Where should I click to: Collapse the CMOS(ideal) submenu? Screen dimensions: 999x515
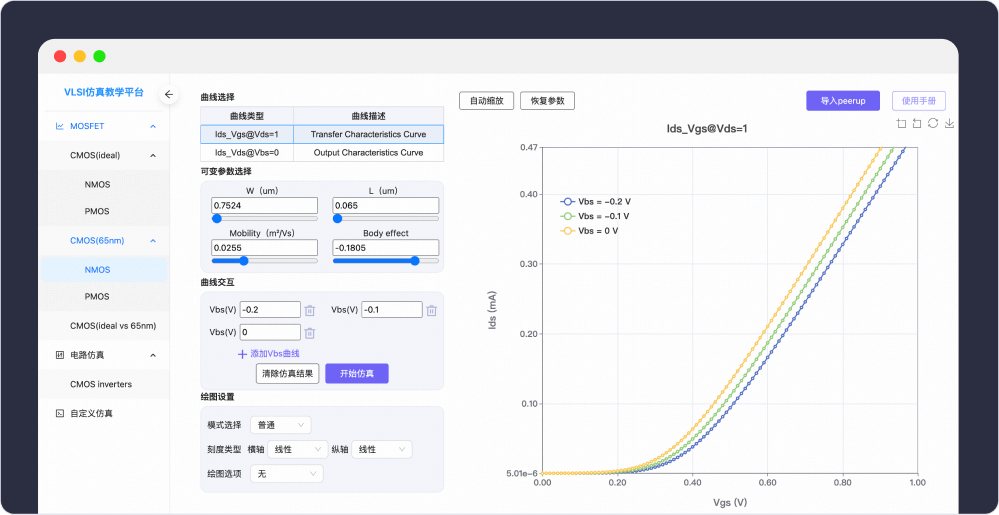point(153,155)
